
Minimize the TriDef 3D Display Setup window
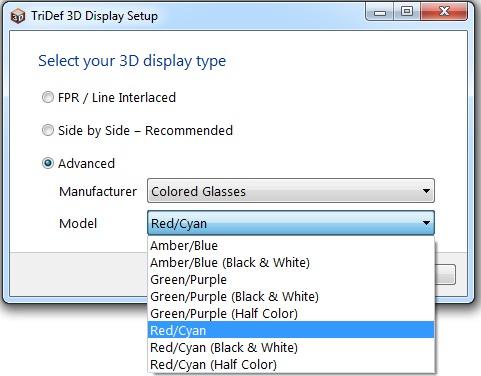[x=380, y=12]
